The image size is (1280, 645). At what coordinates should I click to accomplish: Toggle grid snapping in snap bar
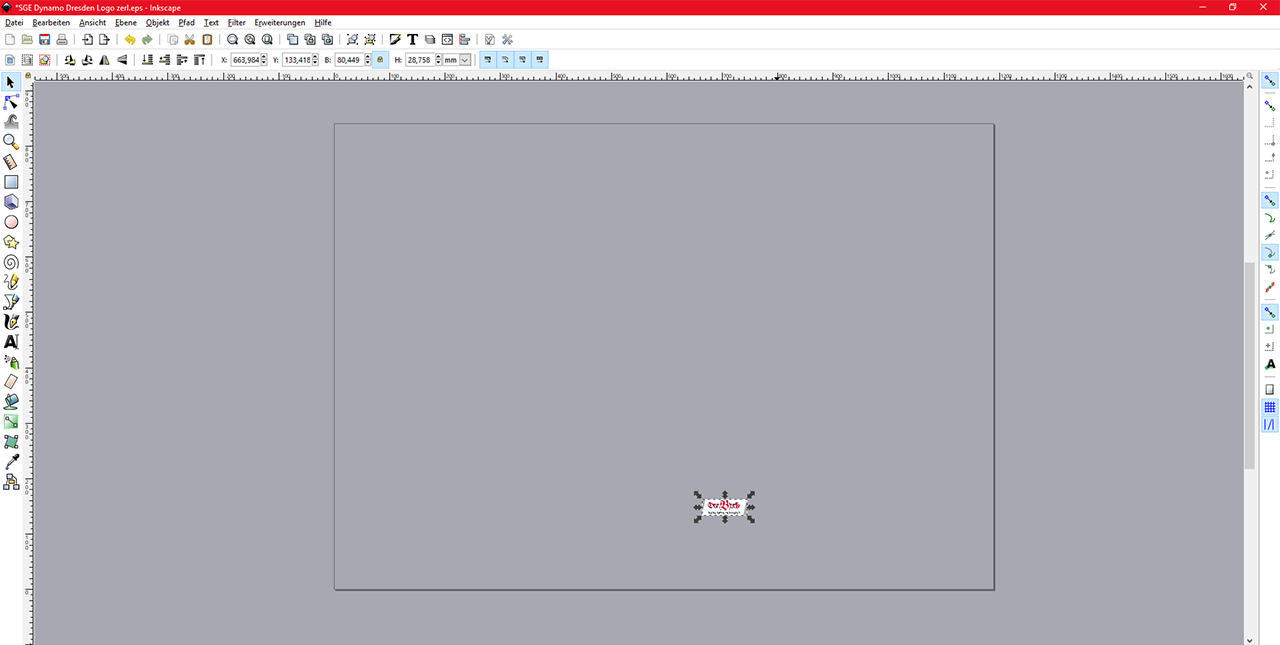[x=1270, y=407]
